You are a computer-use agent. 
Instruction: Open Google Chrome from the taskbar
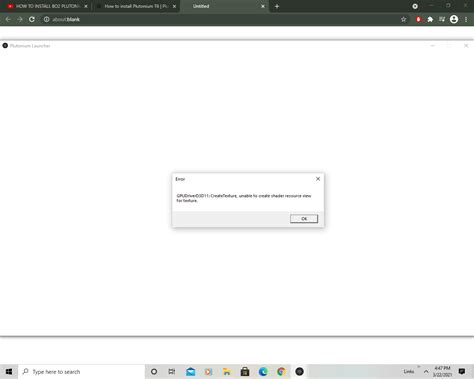click(281, 371)
